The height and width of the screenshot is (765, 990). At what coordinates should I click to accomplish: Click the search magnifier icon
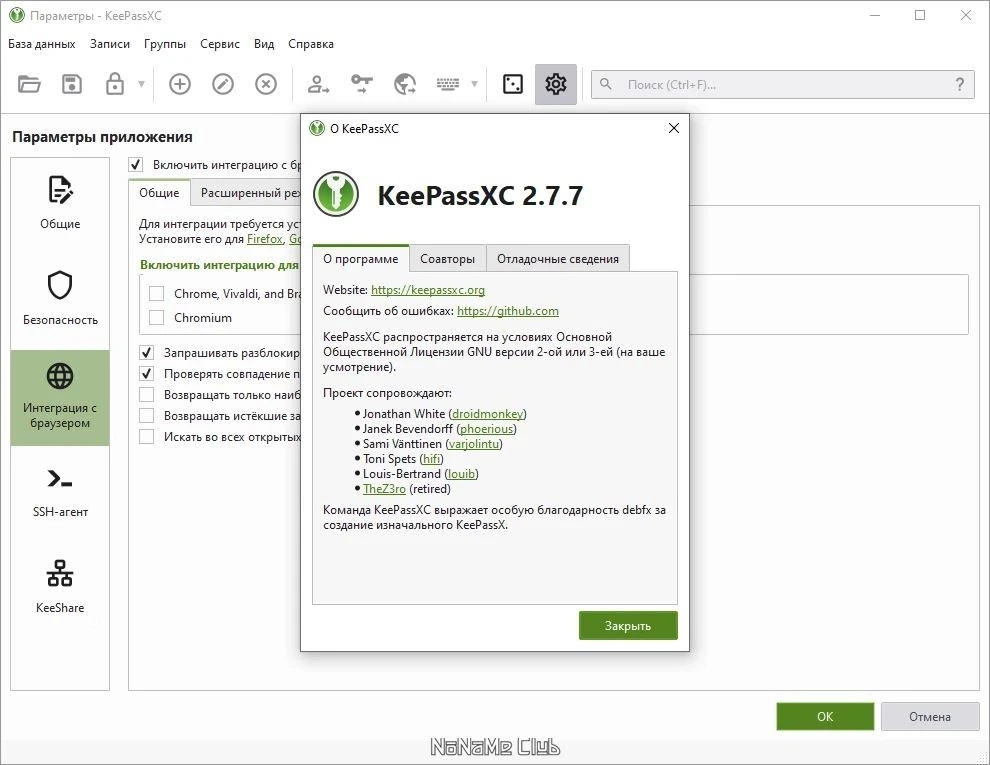(x=605, y=84)
